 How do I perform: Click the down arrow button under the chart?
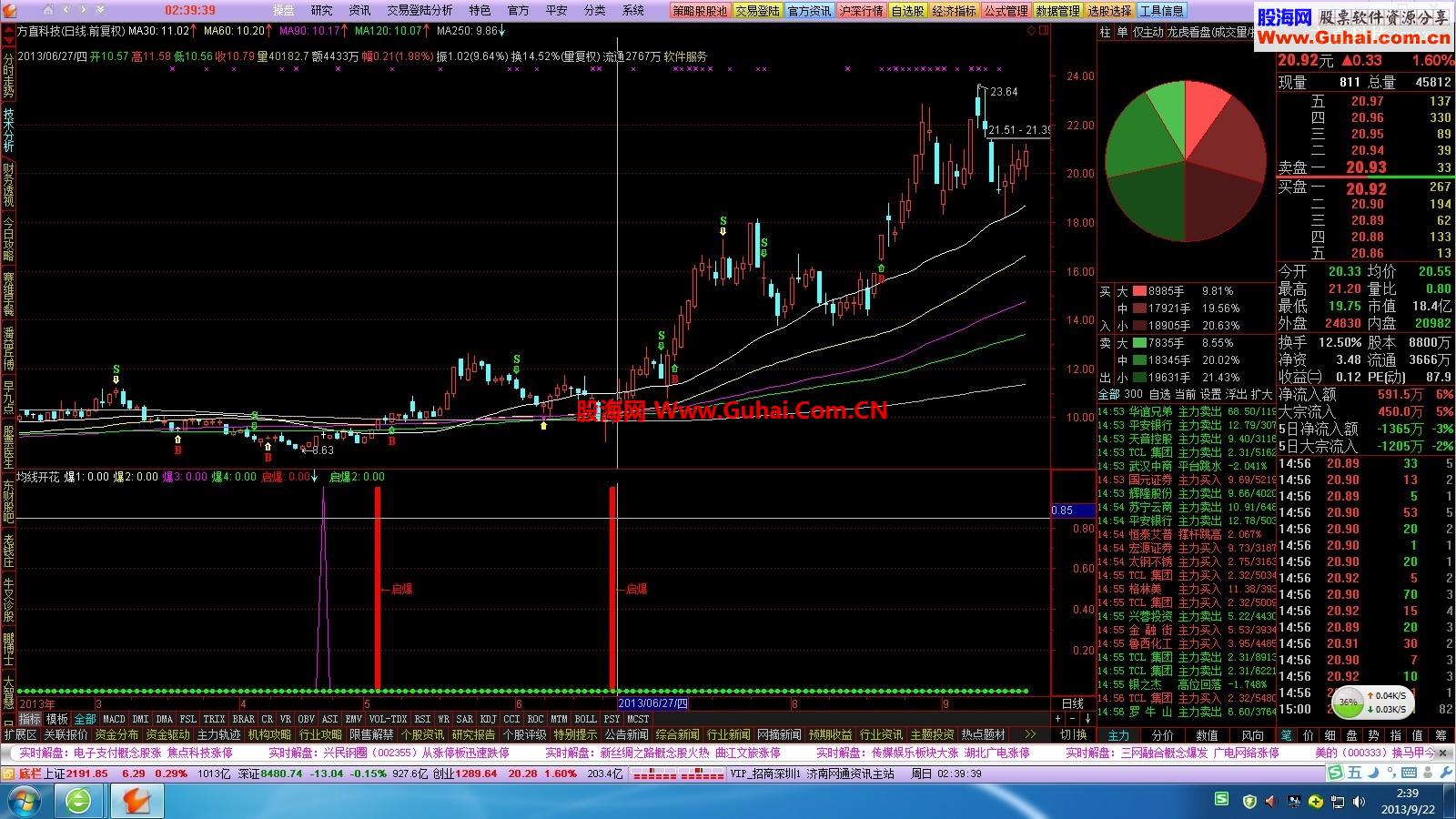[1087, 719]
